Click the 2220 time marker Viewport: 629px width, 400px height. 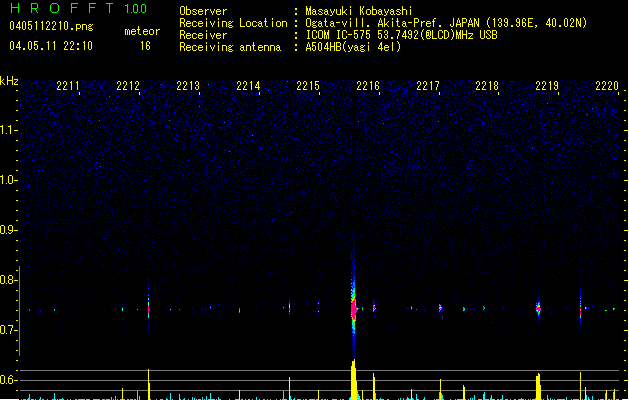coord(607,86)
